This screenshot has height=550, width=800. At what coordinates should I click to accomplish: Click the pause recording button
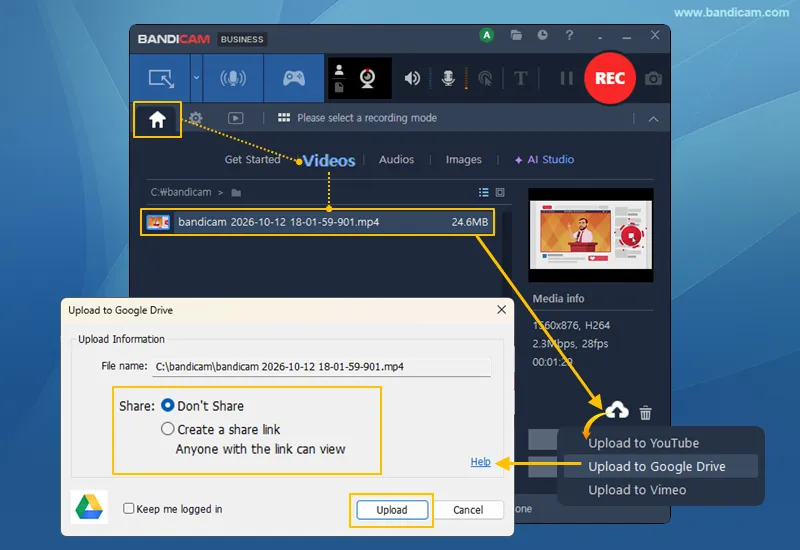point(566,78)
